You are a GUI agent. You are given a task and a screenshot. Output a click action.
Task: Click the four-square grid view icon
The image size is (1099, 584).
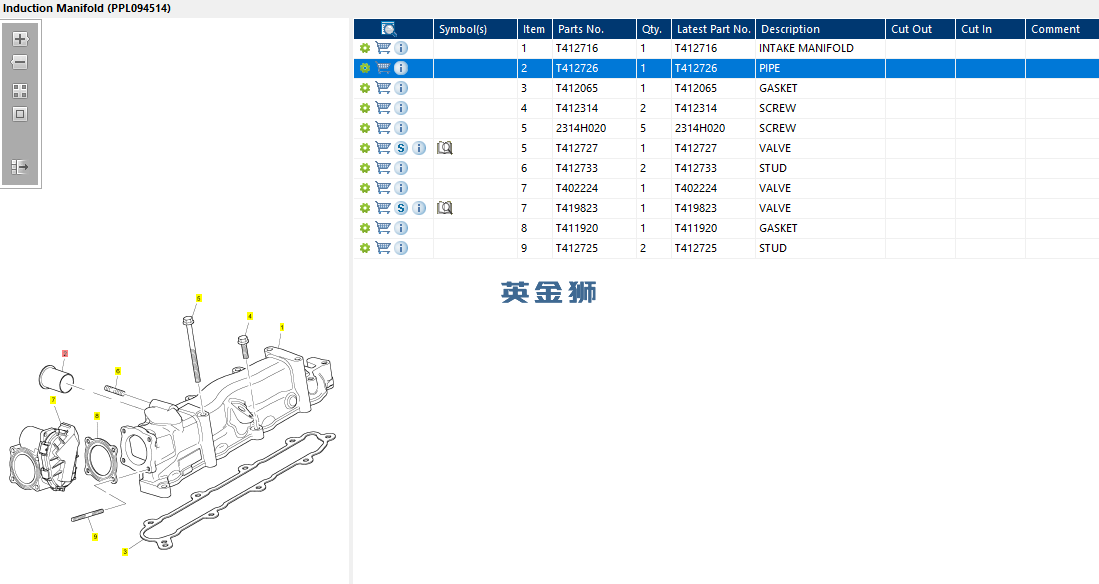[20, 91]
